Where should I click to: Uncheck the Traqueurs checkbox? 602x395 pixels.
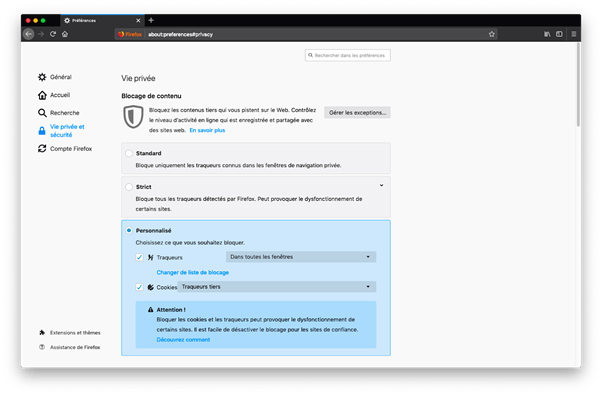click(x=139, y=257)
